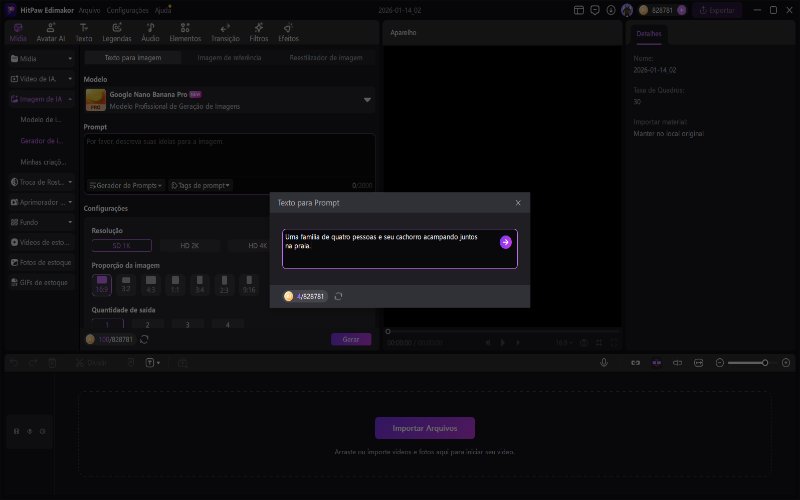Close the Texto para Prompt dialog

pyautogui.click(x=517, y=203)
